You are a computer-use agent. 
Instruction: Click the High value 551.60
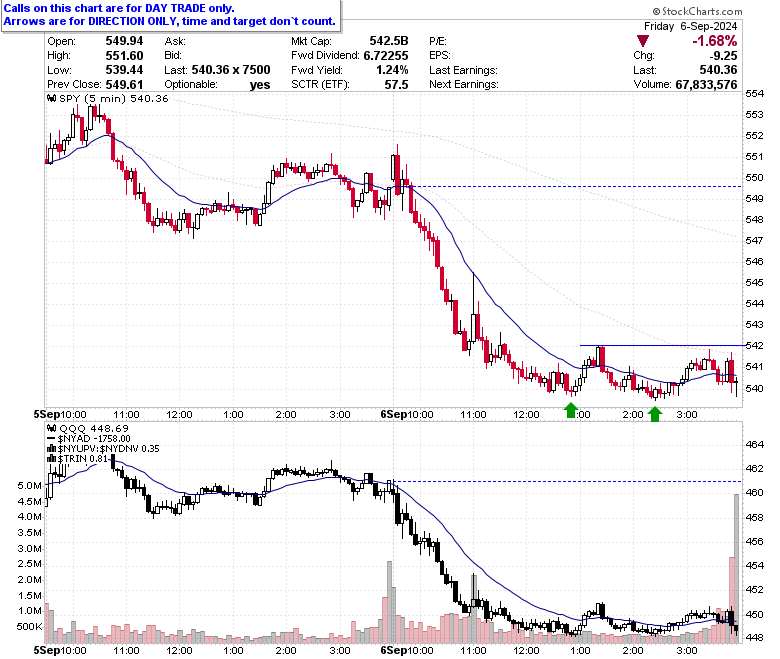coord(124,55)
